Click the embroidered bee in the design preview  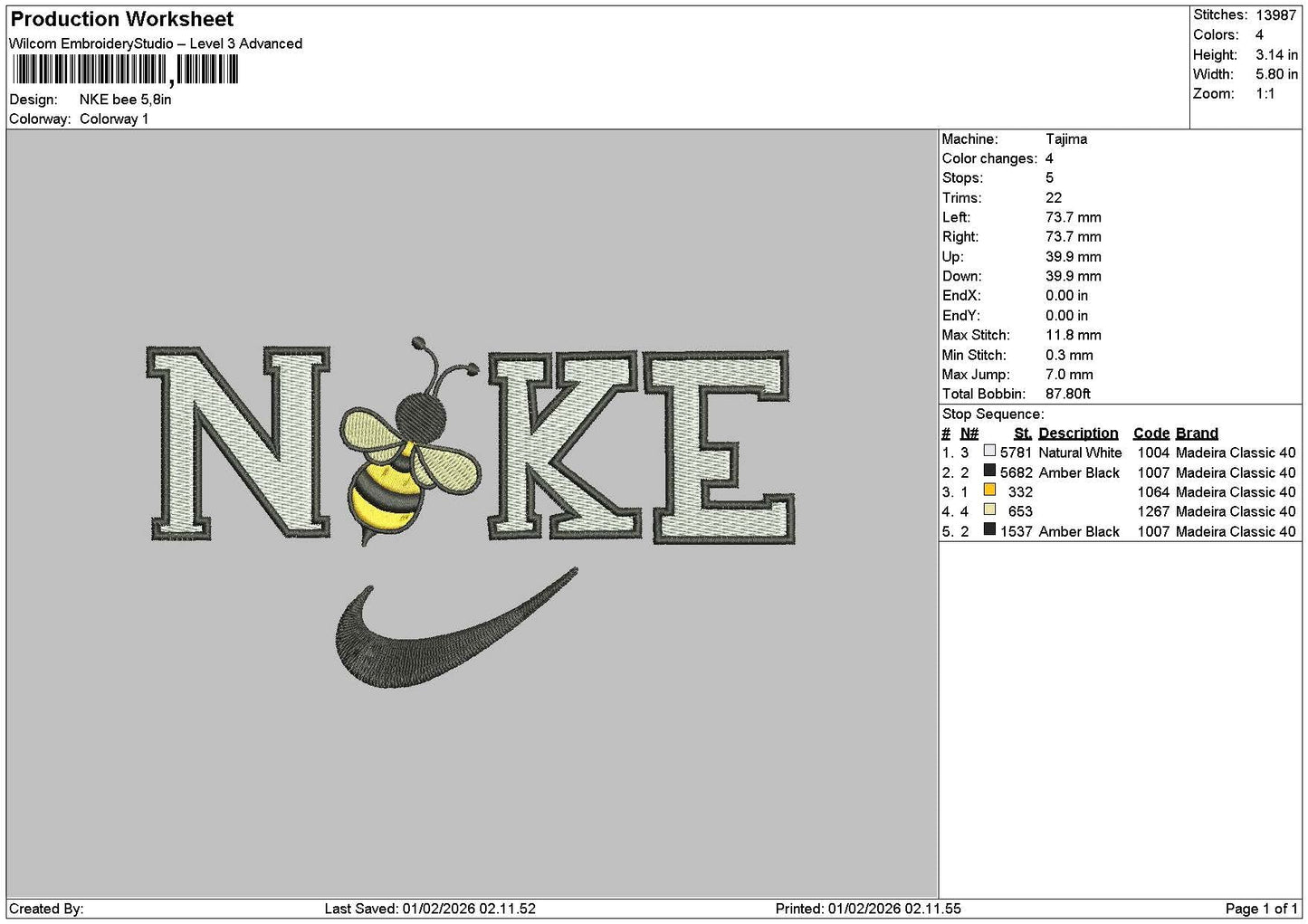click(409, 442)
